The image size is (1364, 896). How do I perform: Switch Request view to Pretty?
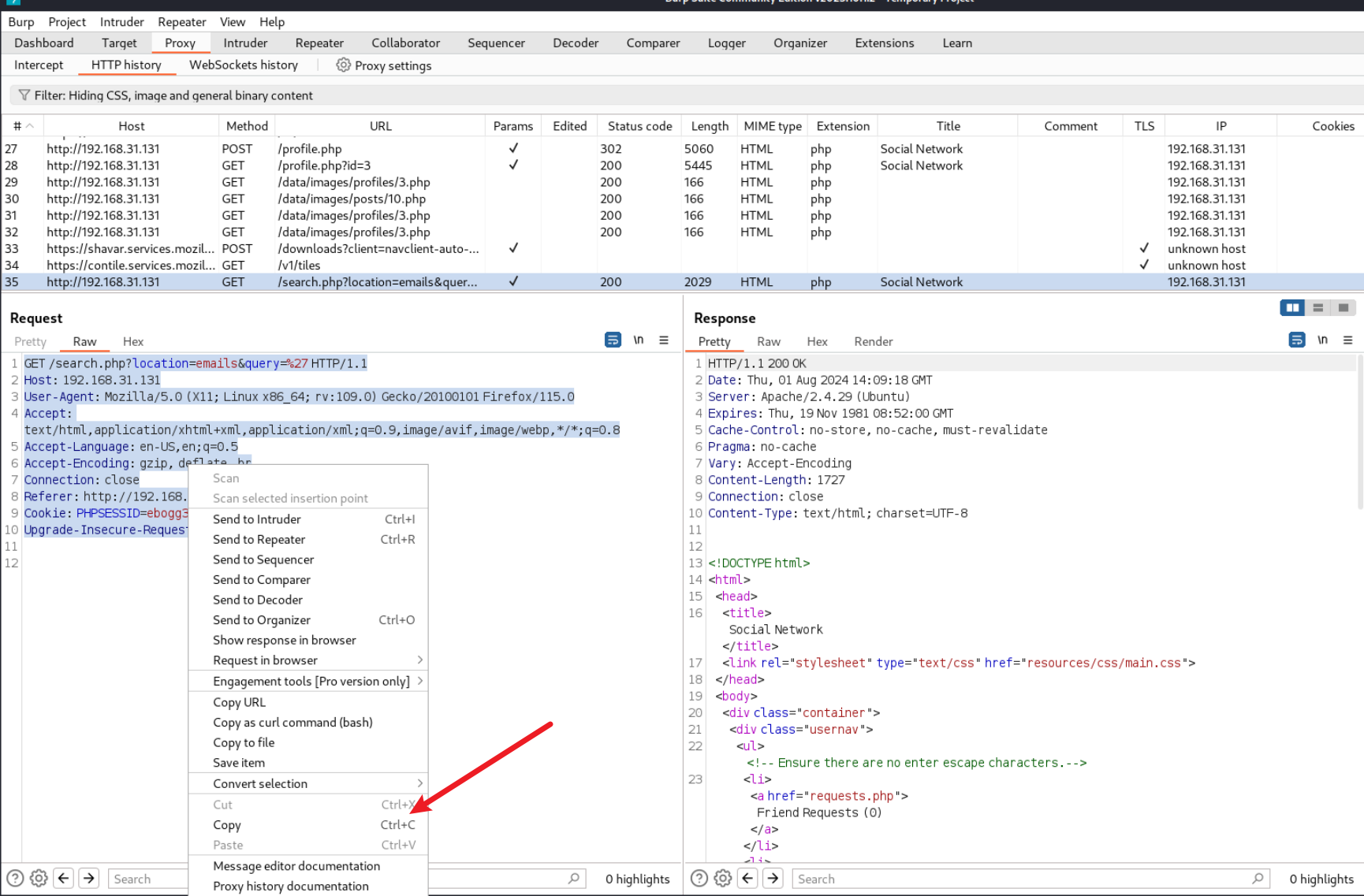(31, 341)
